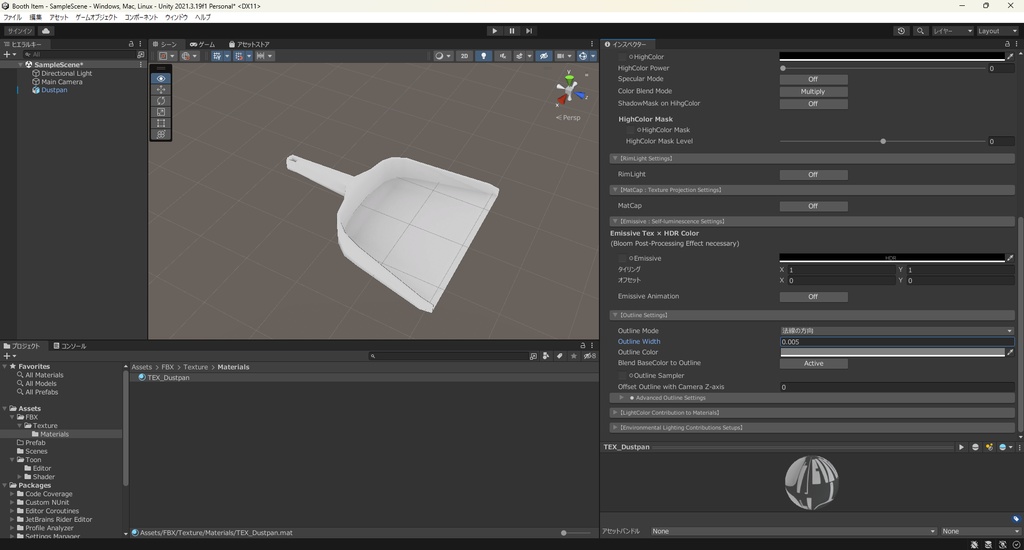Click Blend BaseColor to Outline Active button
The image size is (1024, 550).
click(x=813, y=363)
